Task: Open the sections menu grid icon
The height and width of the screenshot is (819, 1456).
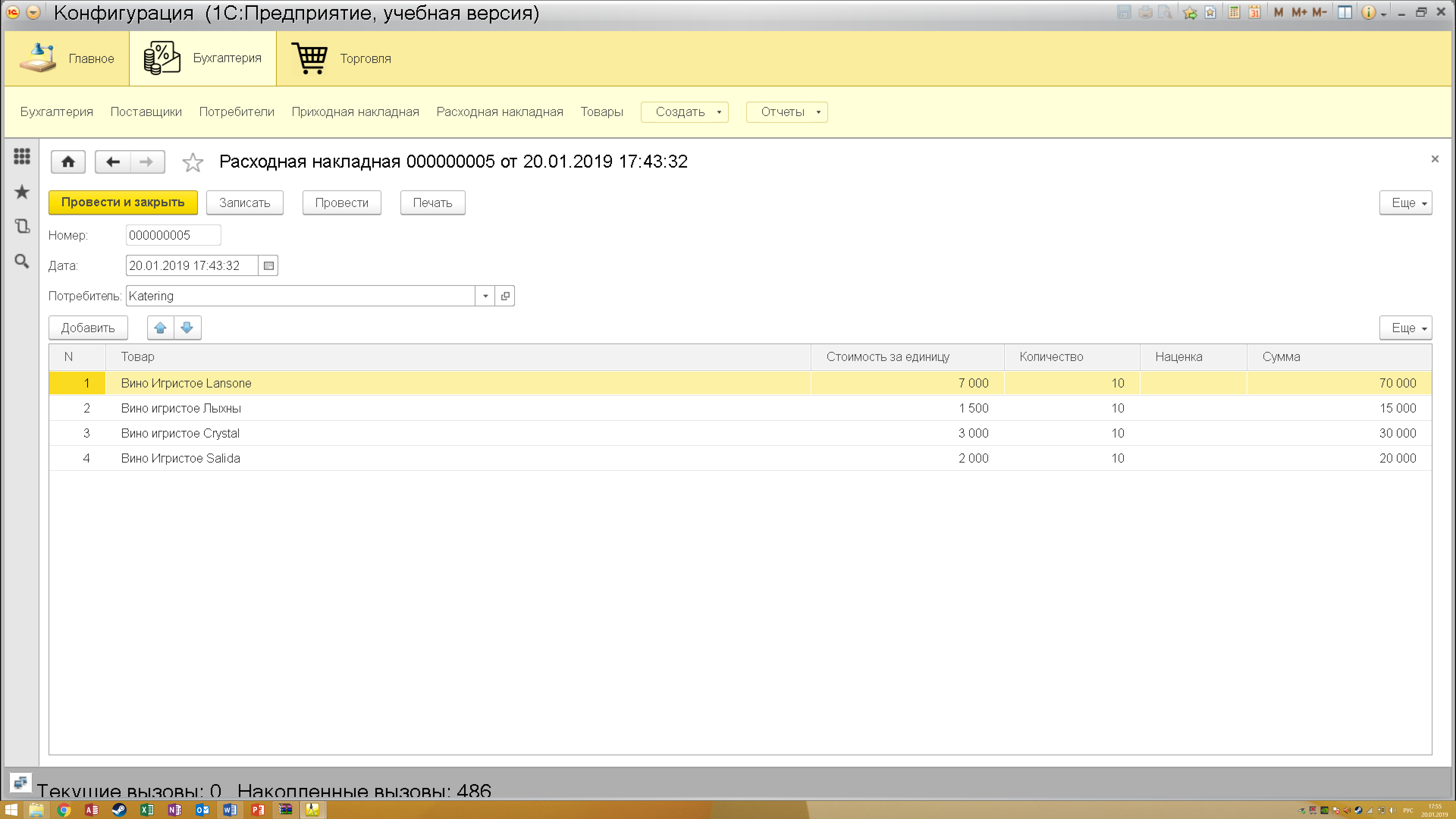Action: (x=22, y=157)
